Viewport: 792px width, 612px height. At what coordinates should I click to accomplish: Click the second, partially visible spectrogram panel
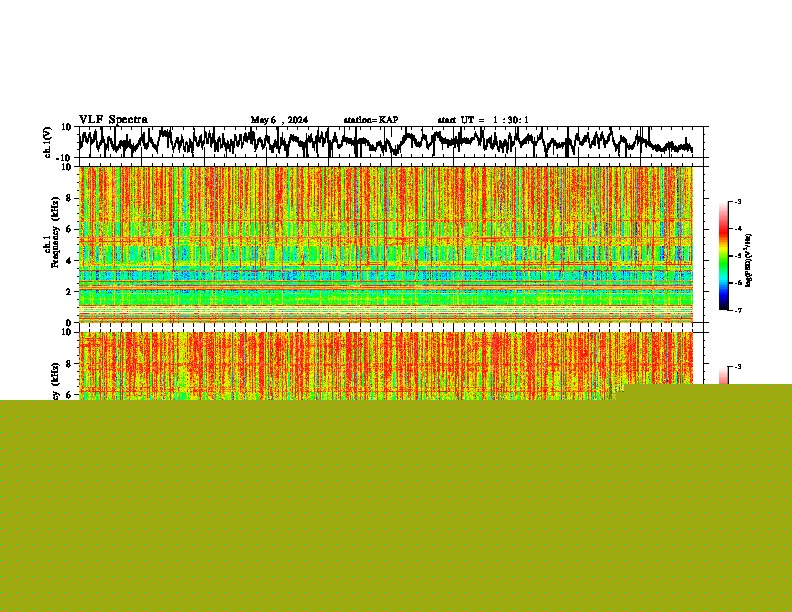tap(386, 366)
